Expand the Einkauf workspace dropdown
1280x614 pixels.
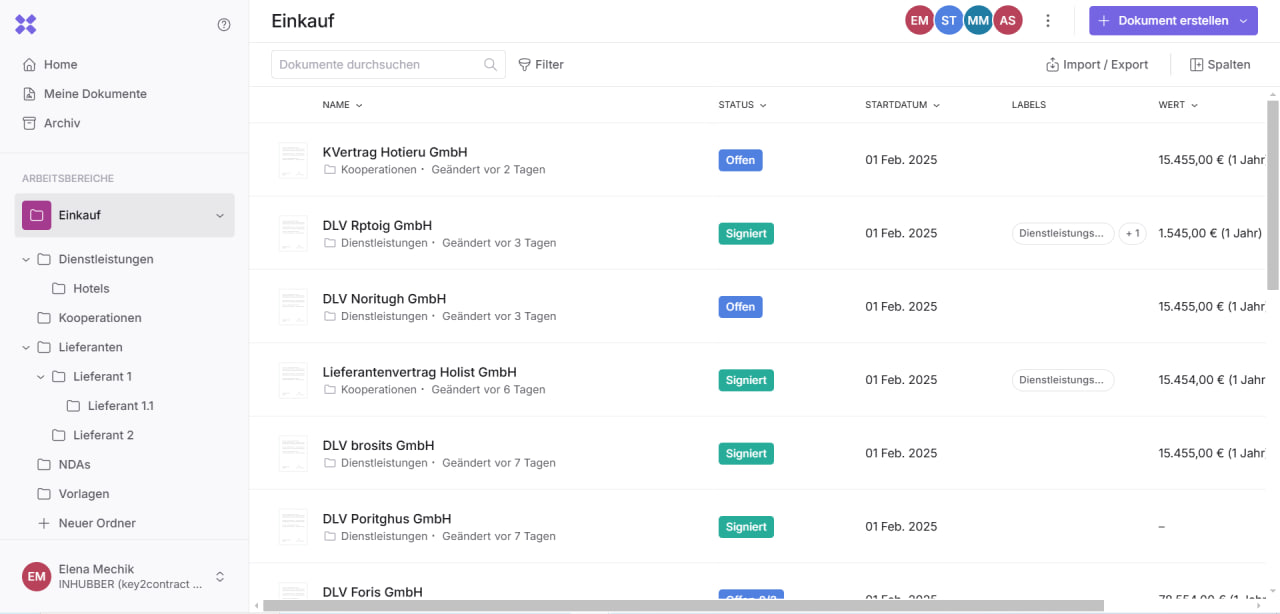pyautogui.click(x=220, y=216)
